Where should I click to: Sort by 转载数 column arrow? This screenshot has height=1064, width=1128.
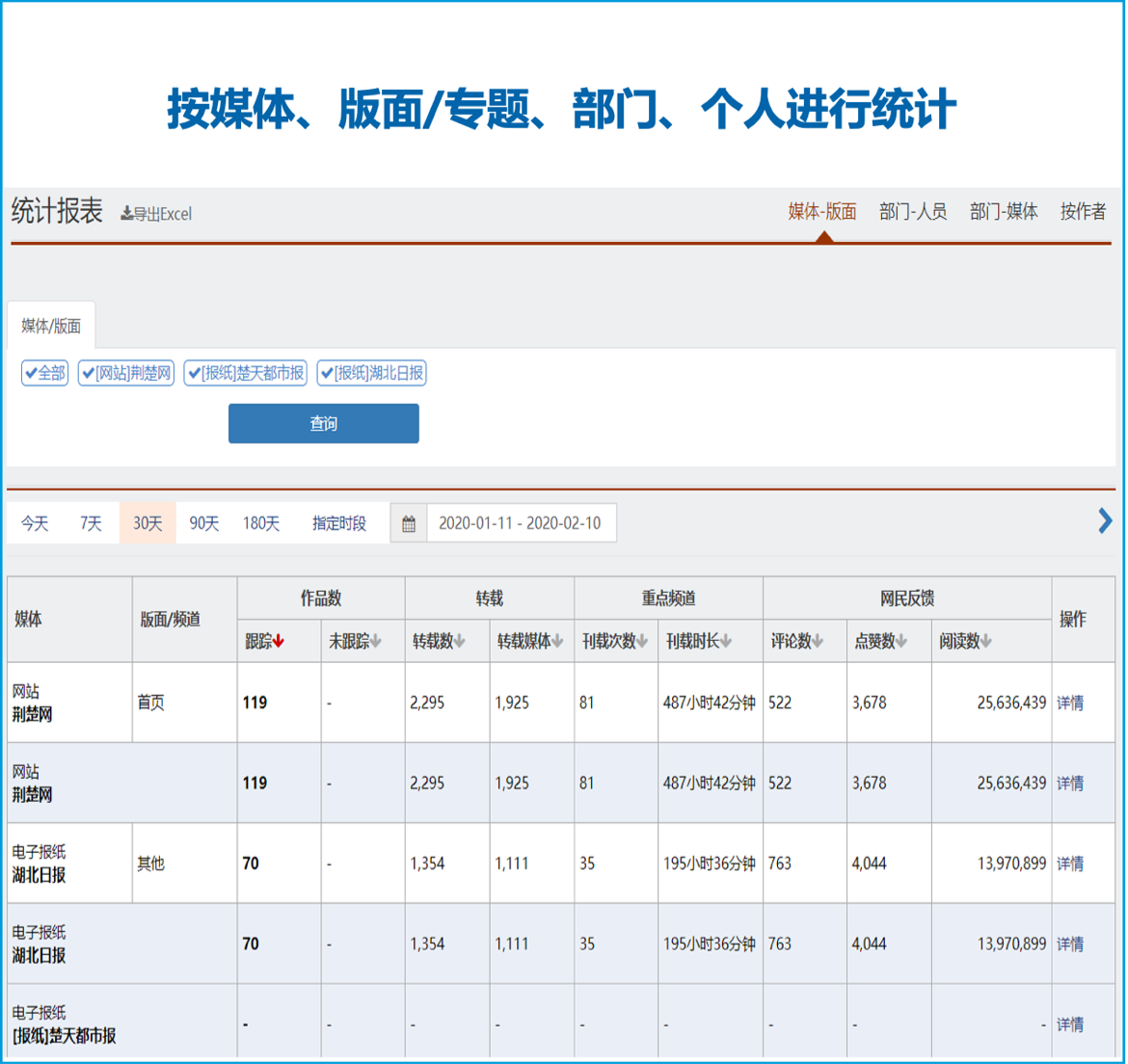coord(460,641)
